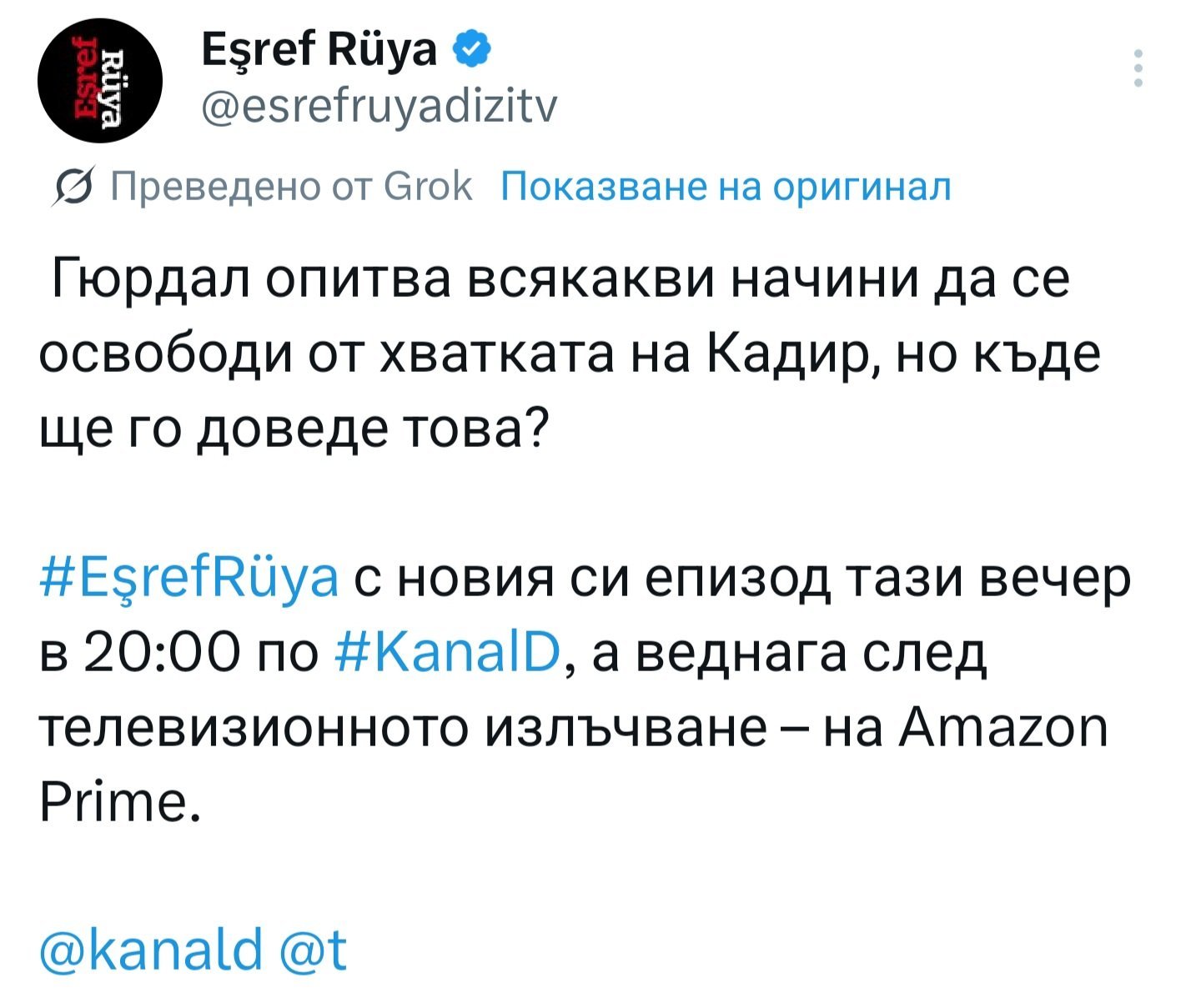Open the three-dot more options menu

(x=1139, y=68)
